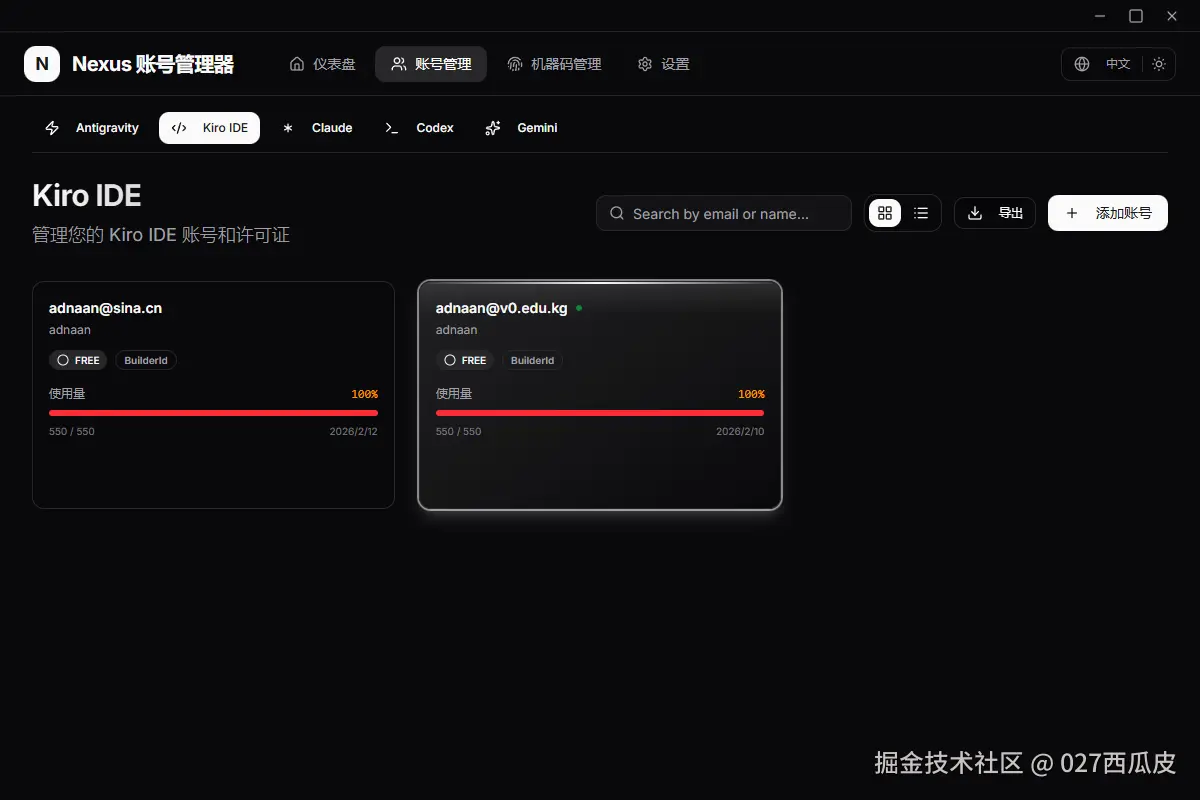Click the Nexus N logo icon
The height and width of the screenshot is (800, 1200).
point(41,63)
